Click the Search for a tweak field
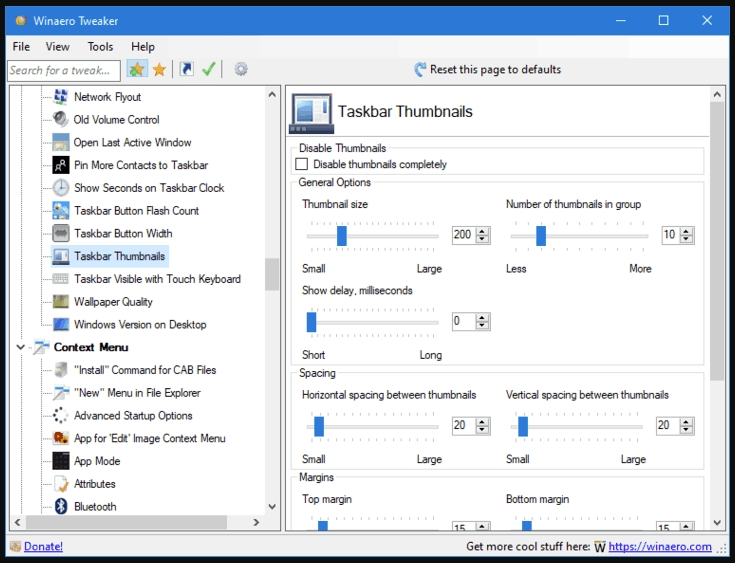 pyautogui.click(x=64, y=70)
